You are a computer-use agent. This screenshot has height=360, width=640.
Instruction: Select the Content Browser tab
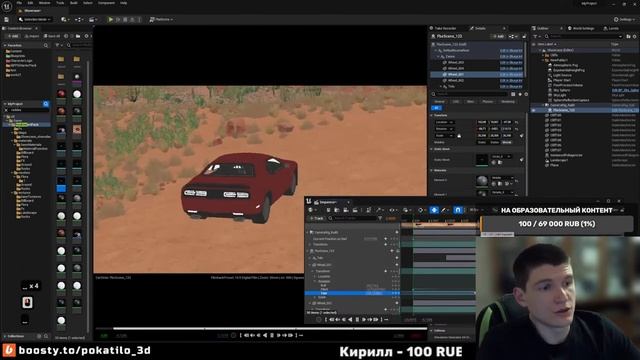pos(20,29)
